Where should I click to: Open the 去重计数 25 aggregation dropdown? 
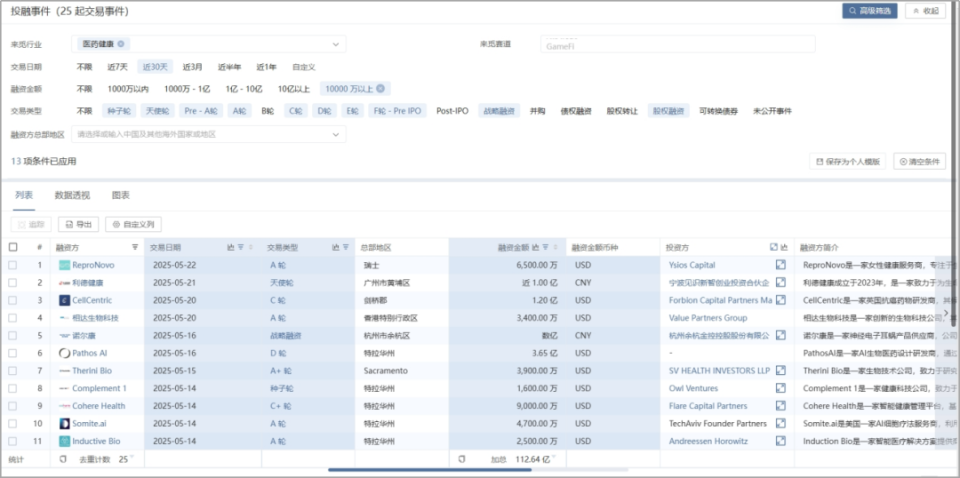click(x=132, y=458)
